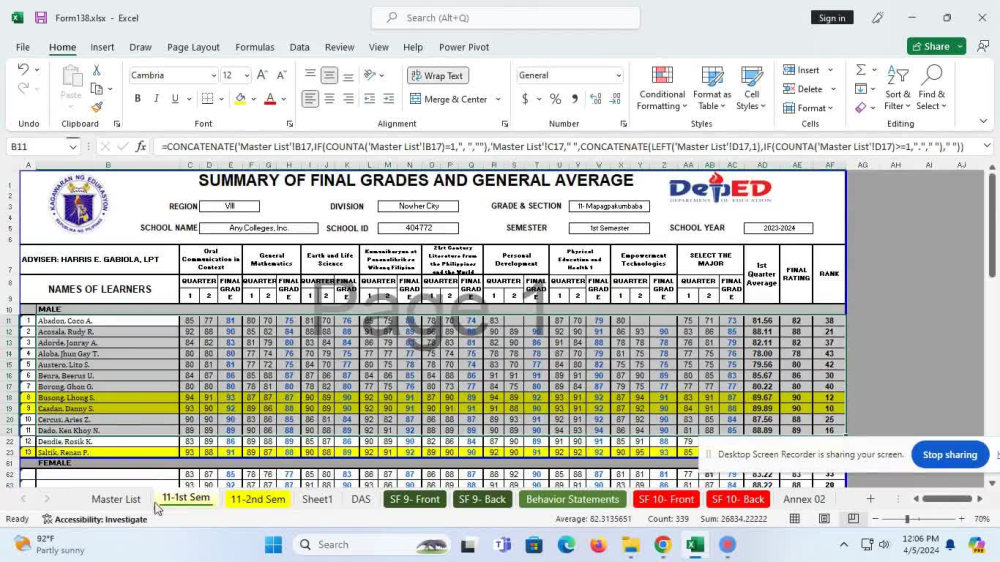Apply the red Font Color

[x=270, y=99]
